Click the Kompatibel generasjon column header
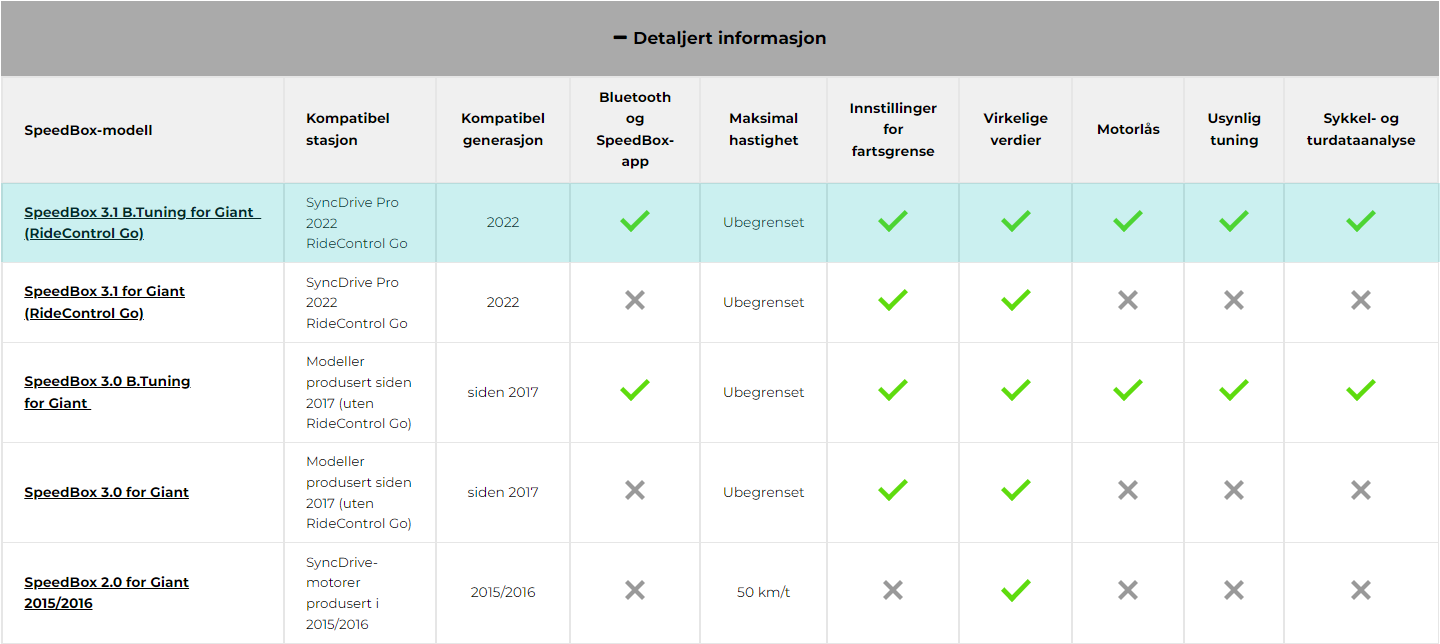The height and width of the screenshot is (644, 1440). tap(503, 130)
